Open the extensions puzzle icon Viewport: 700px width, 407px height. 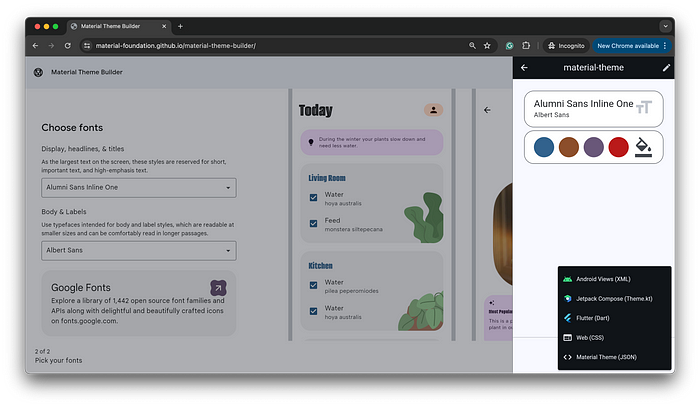(526, 46)
